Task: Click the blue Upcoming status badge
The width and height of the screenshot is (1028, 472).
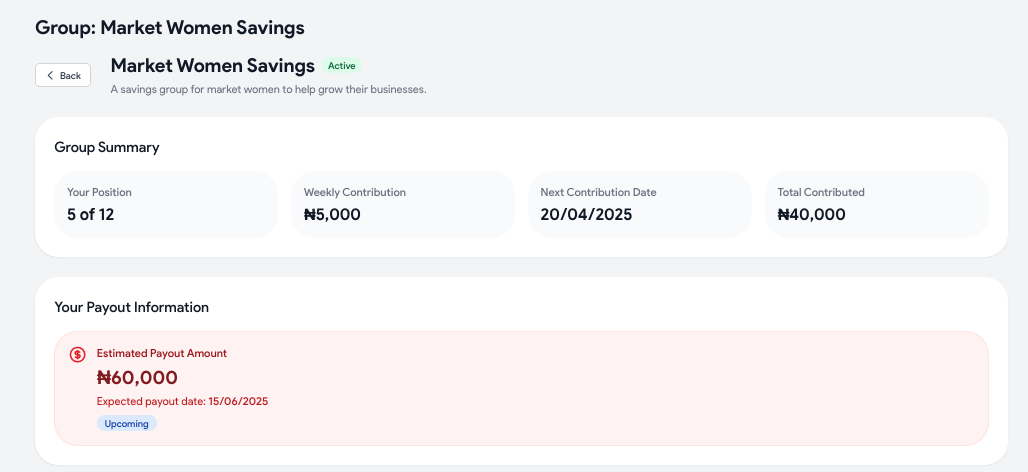Action: point(127,423)
